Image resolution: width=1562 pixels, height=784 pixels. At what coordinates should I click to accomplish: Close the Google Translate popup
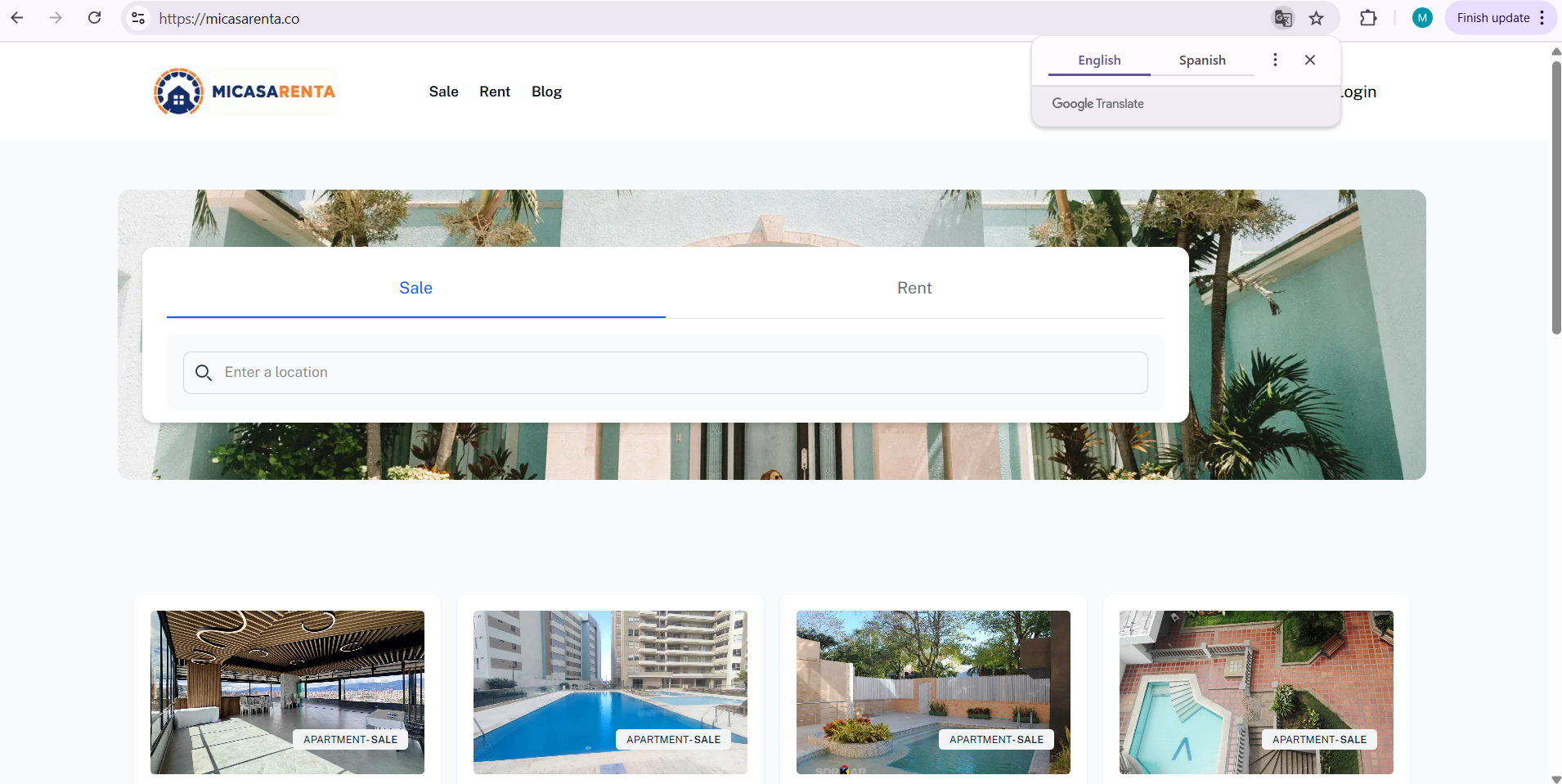click(1310, 60)
